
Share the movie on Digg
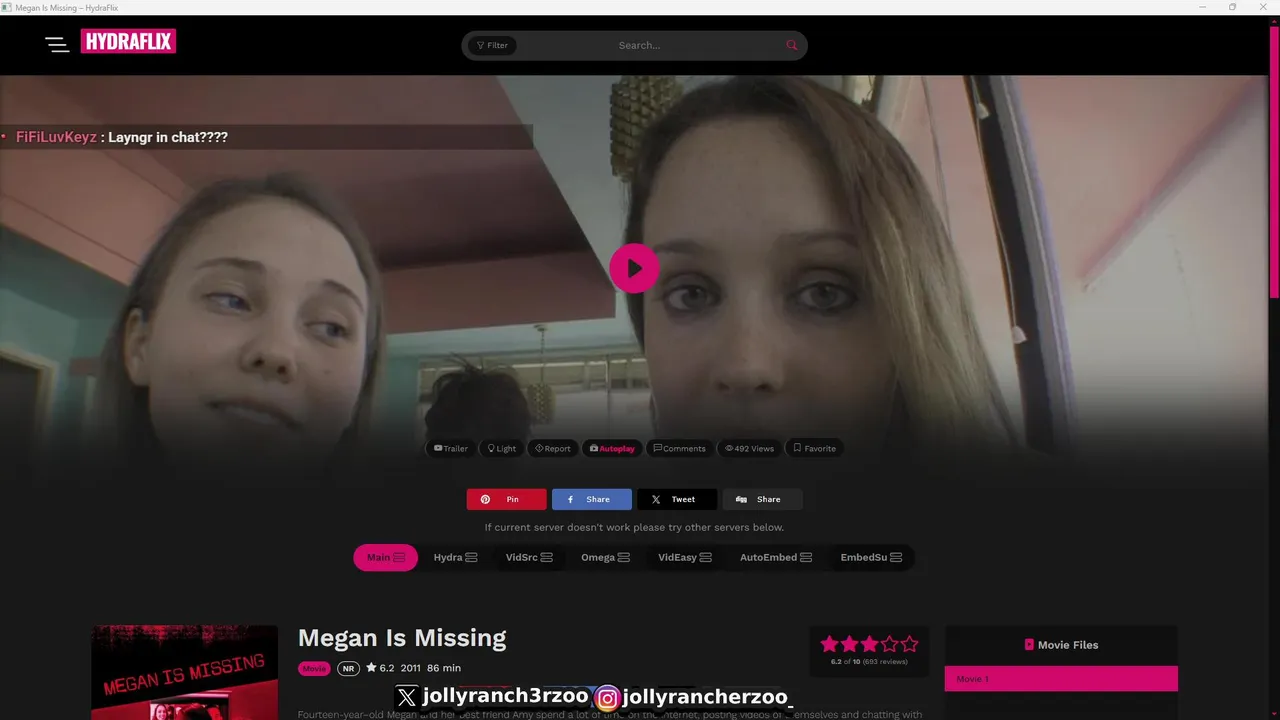tap(762, 499)
